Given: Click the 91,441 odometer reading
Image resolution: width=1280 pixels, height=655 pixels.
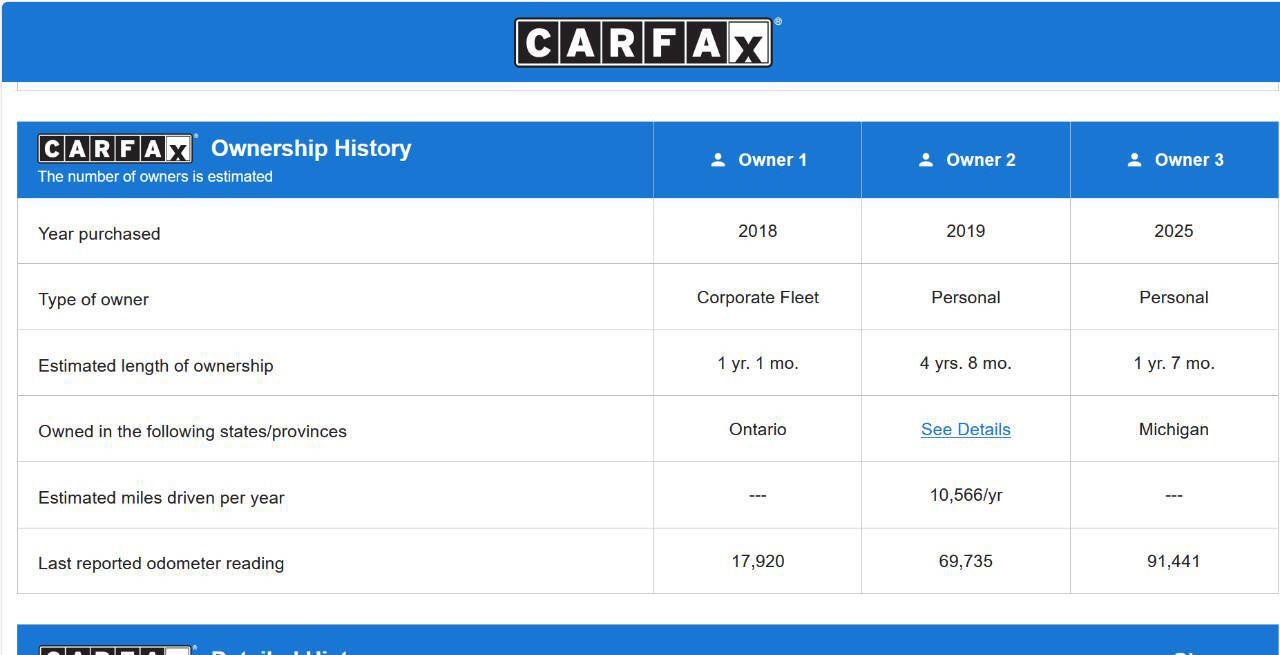Looking at the screenshot, I should 1174,561.
